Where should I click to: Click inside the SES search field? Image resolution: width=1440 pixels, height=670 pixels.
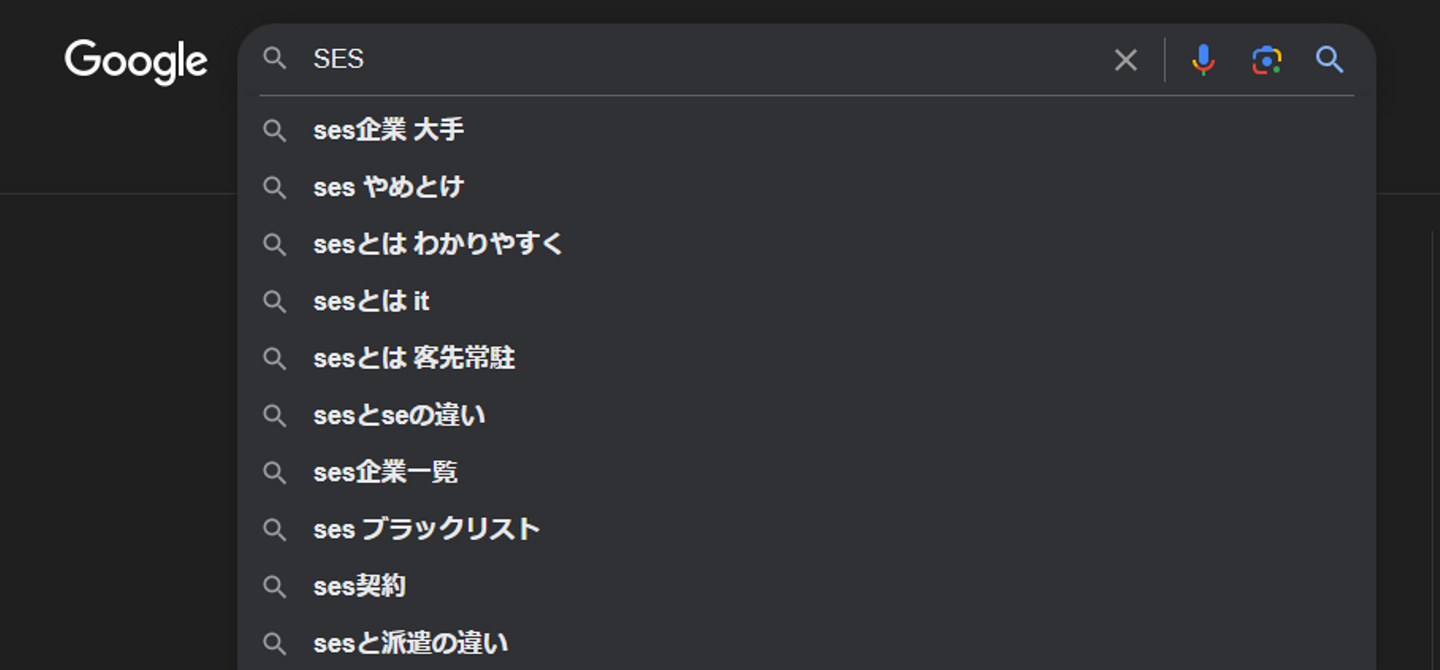point(700,60)
